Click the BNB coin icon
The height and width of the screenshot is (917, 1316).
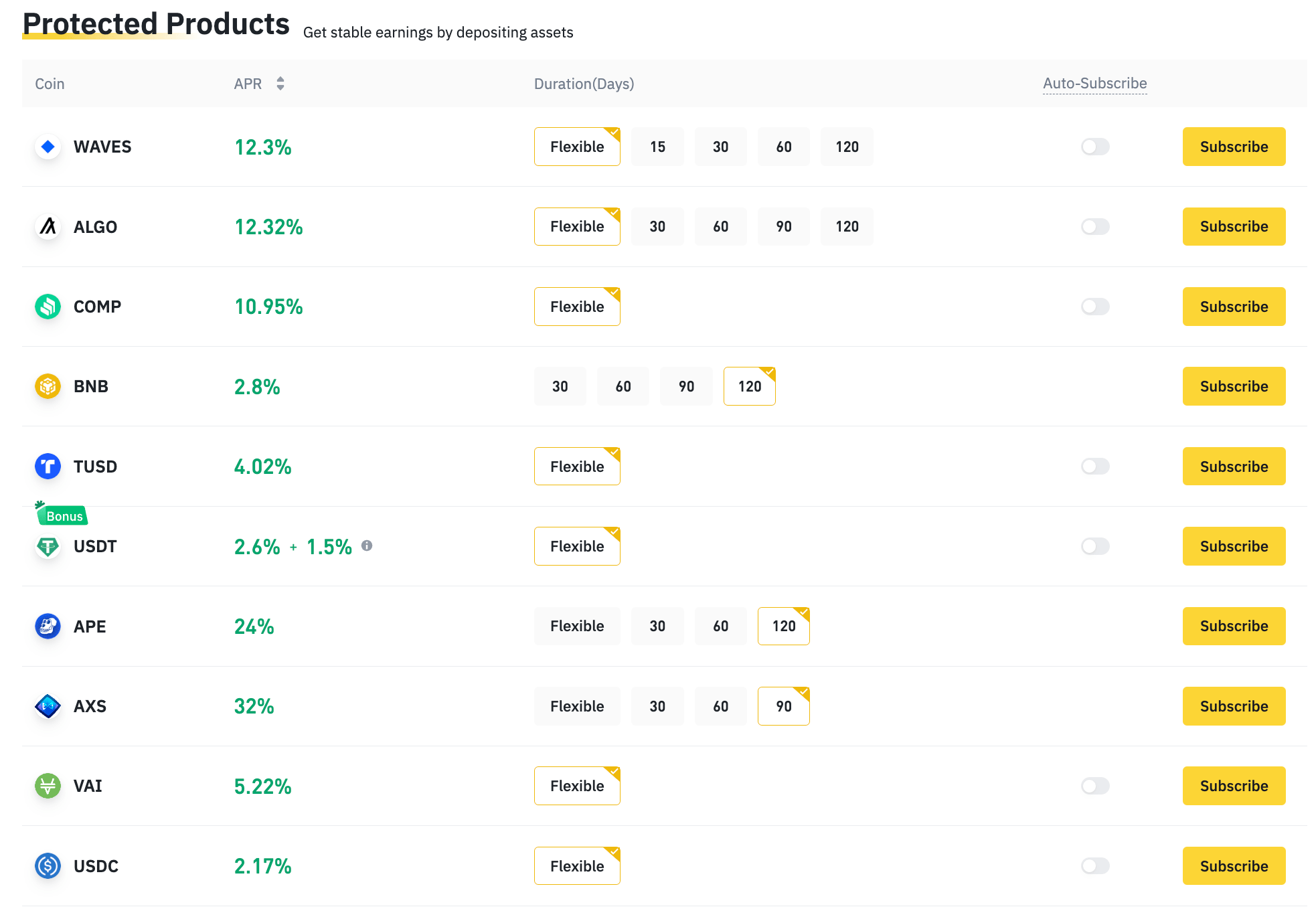pos(48,386)
